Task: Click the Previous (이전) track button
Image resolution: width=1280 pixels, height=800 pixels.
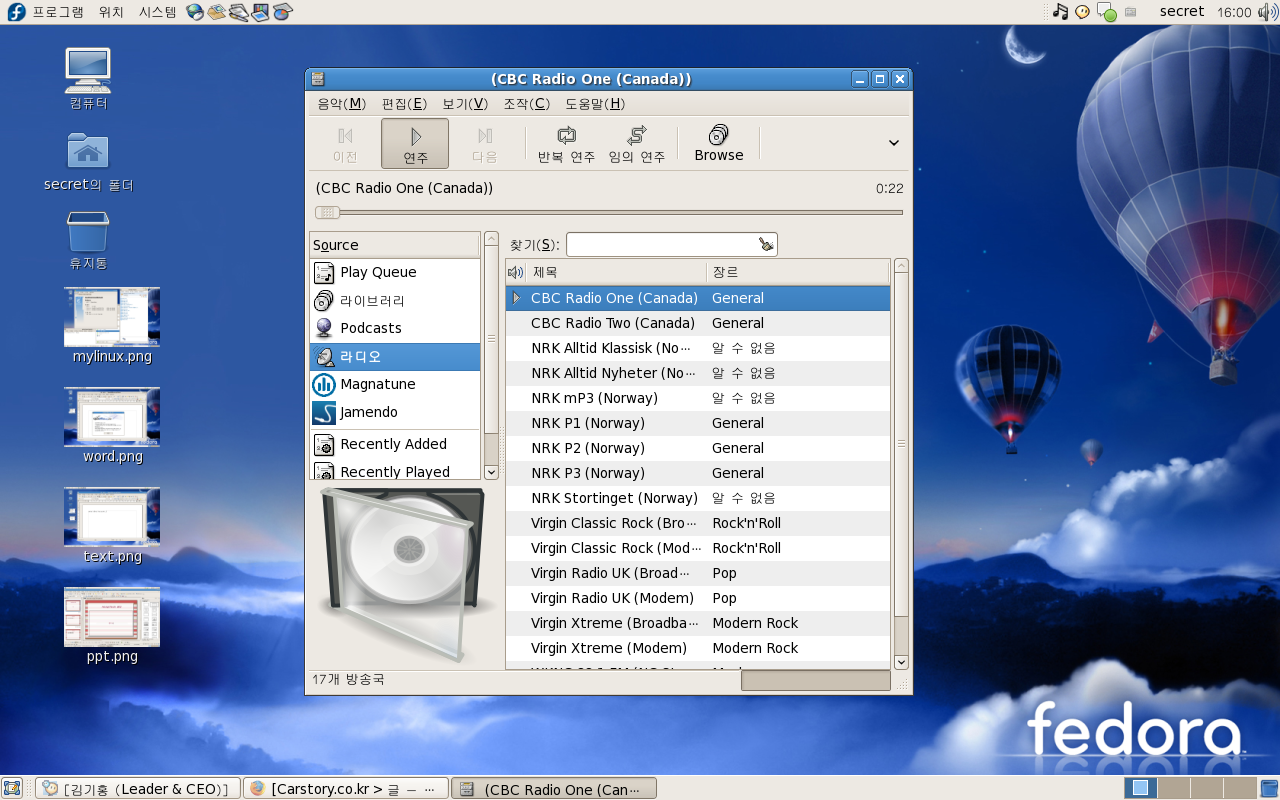Action: pos(345,144)
